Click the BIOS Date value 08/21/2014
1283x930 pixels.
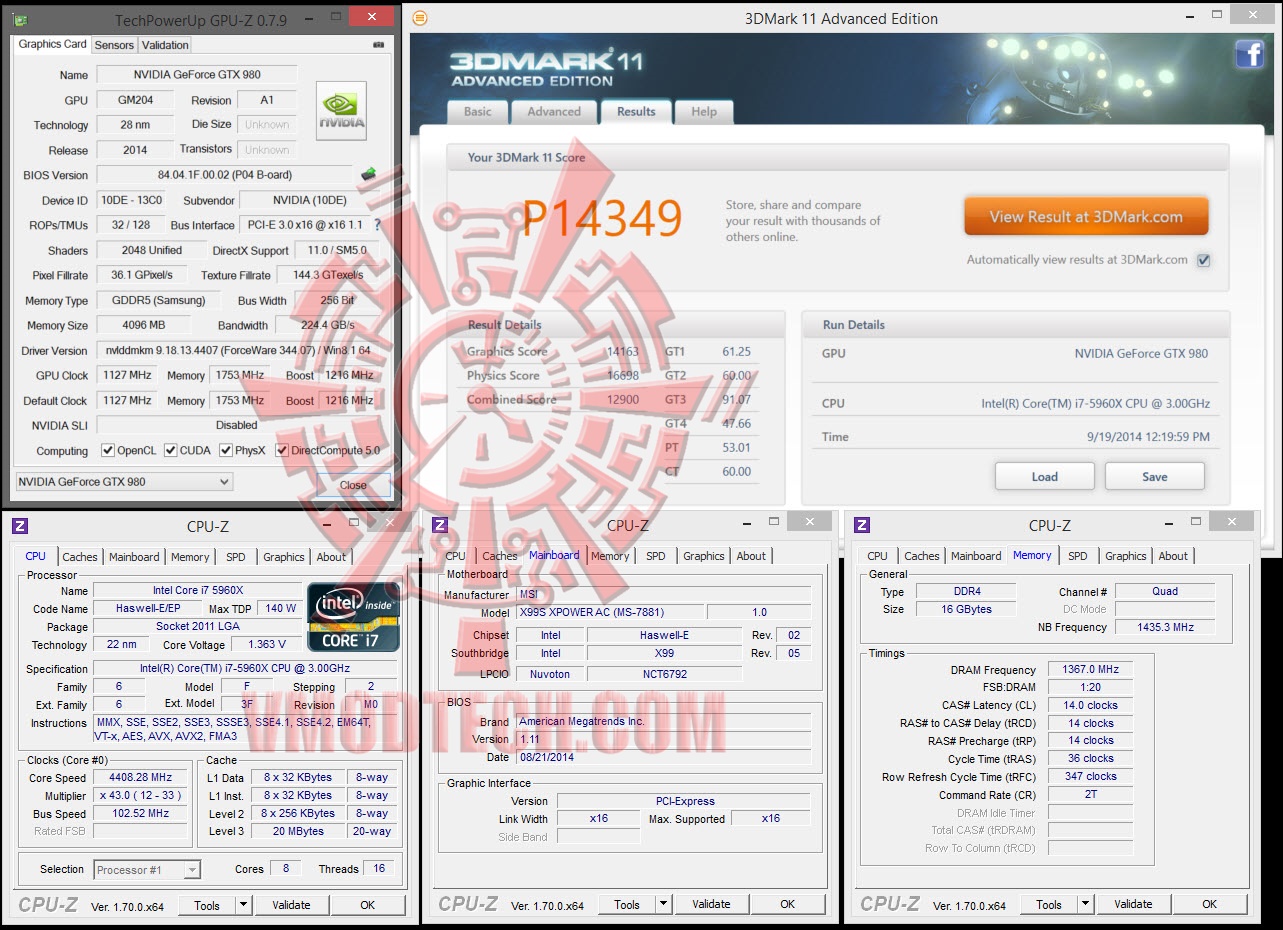[664, 757]
